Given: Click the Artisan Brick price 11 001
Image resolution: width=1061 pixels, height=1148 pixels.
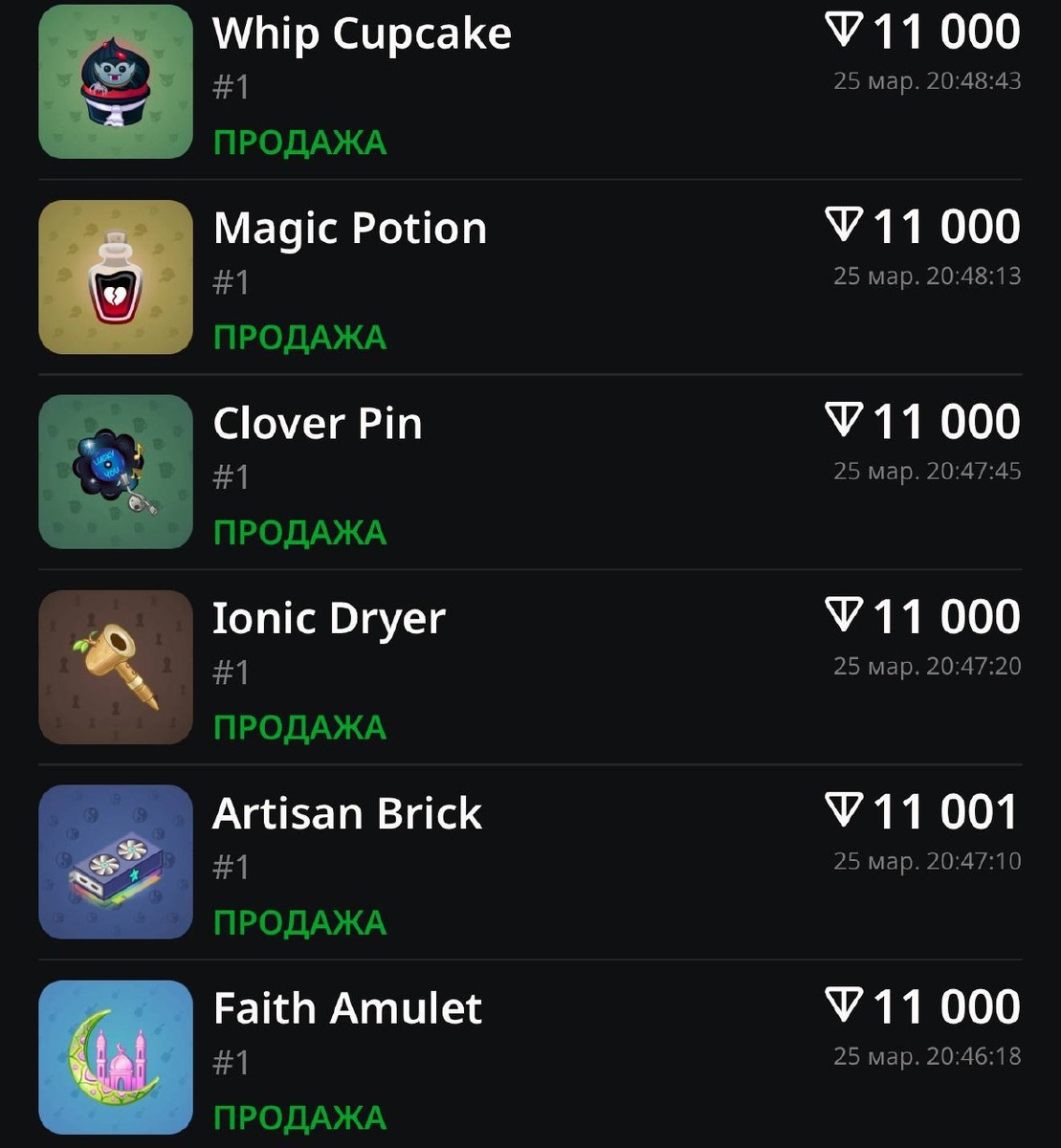Looking at the screenshot, I should coord(946,812).
